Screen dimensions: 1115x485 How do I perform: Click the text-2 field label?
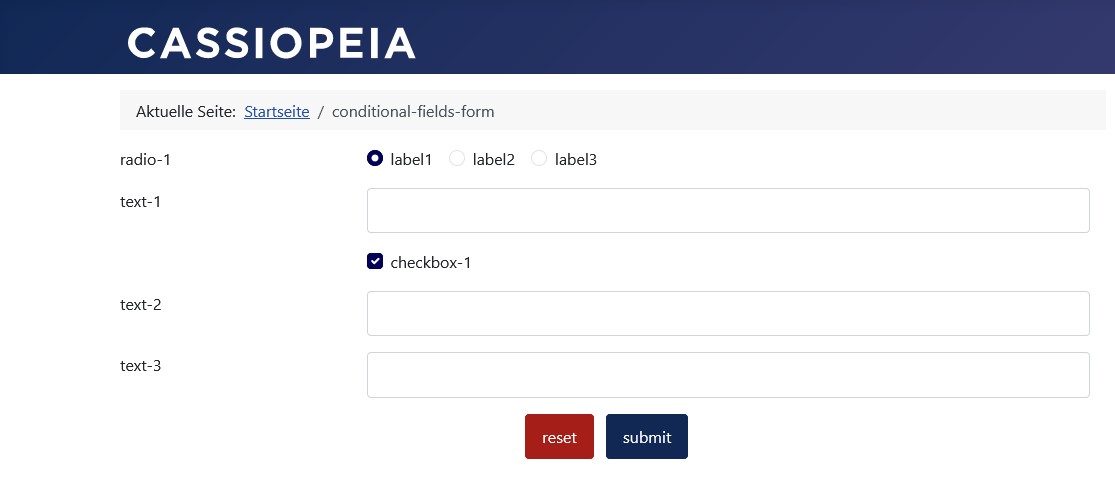[x=141, y=305]
